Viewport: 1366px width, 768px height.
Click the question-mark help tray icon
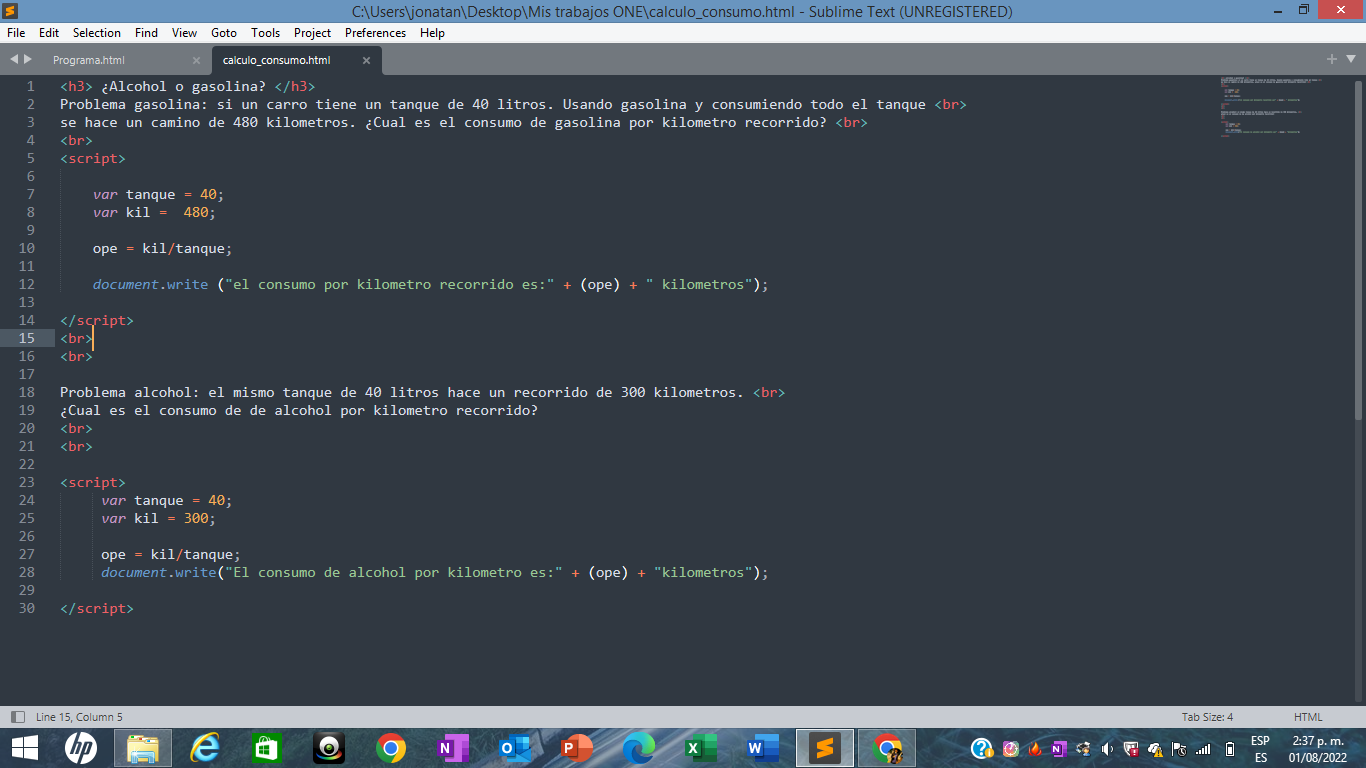pyautogui.click(x=982, y=749)
